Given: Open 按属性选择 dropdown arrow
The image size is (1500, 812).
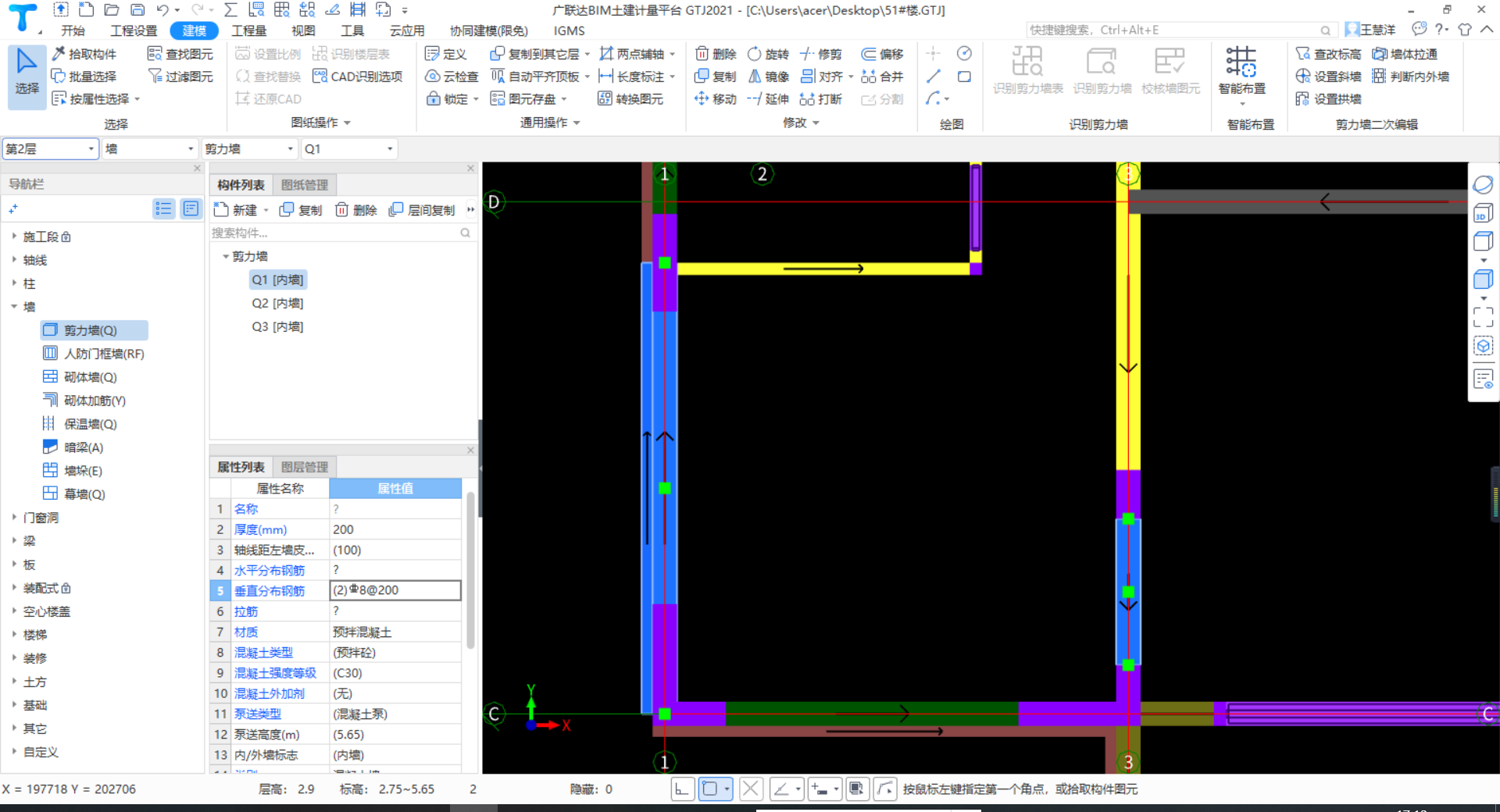Looking at the screenshot, I should click(137, 99).
